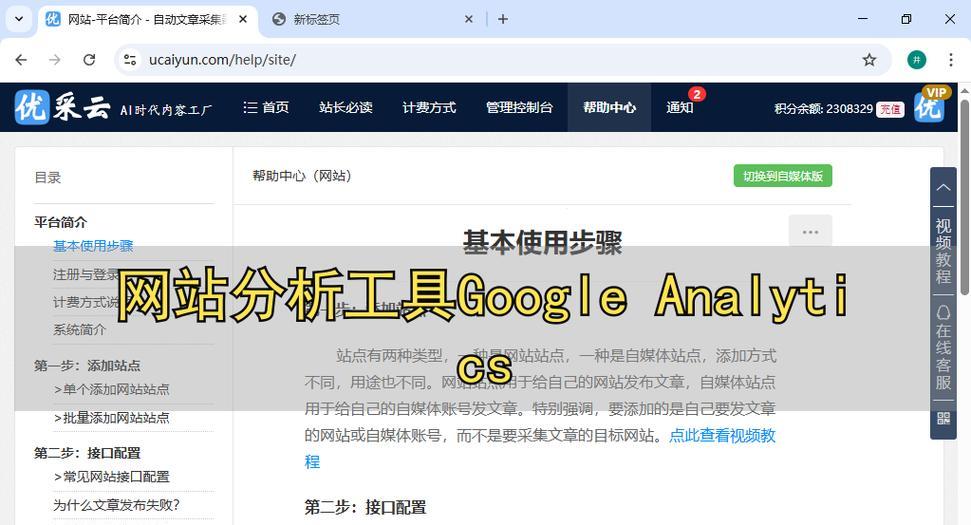The height and width of the screenshot is (525, 971).
Task: Select 第二步：接口配置 sidebar heading
Action: pyautogui.click(x=87, y=453)
